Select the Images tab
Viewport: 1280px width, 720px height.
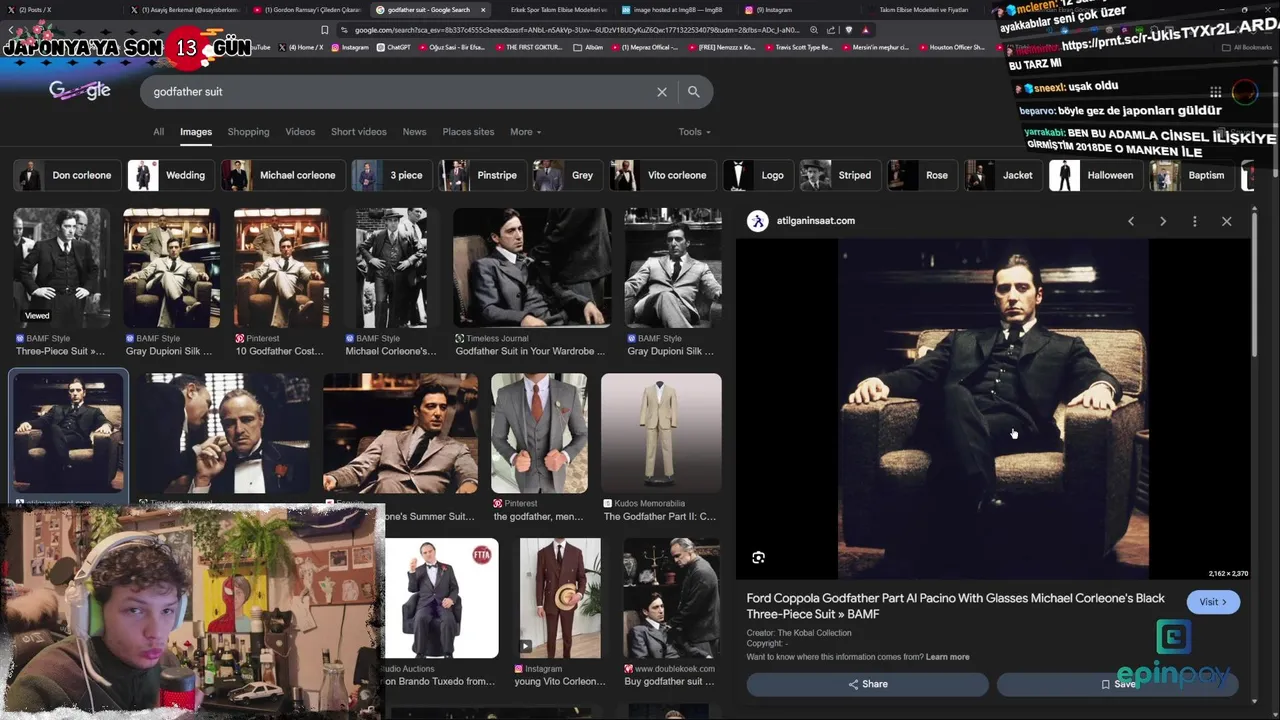pyautogui.click(x=196, y=132)
